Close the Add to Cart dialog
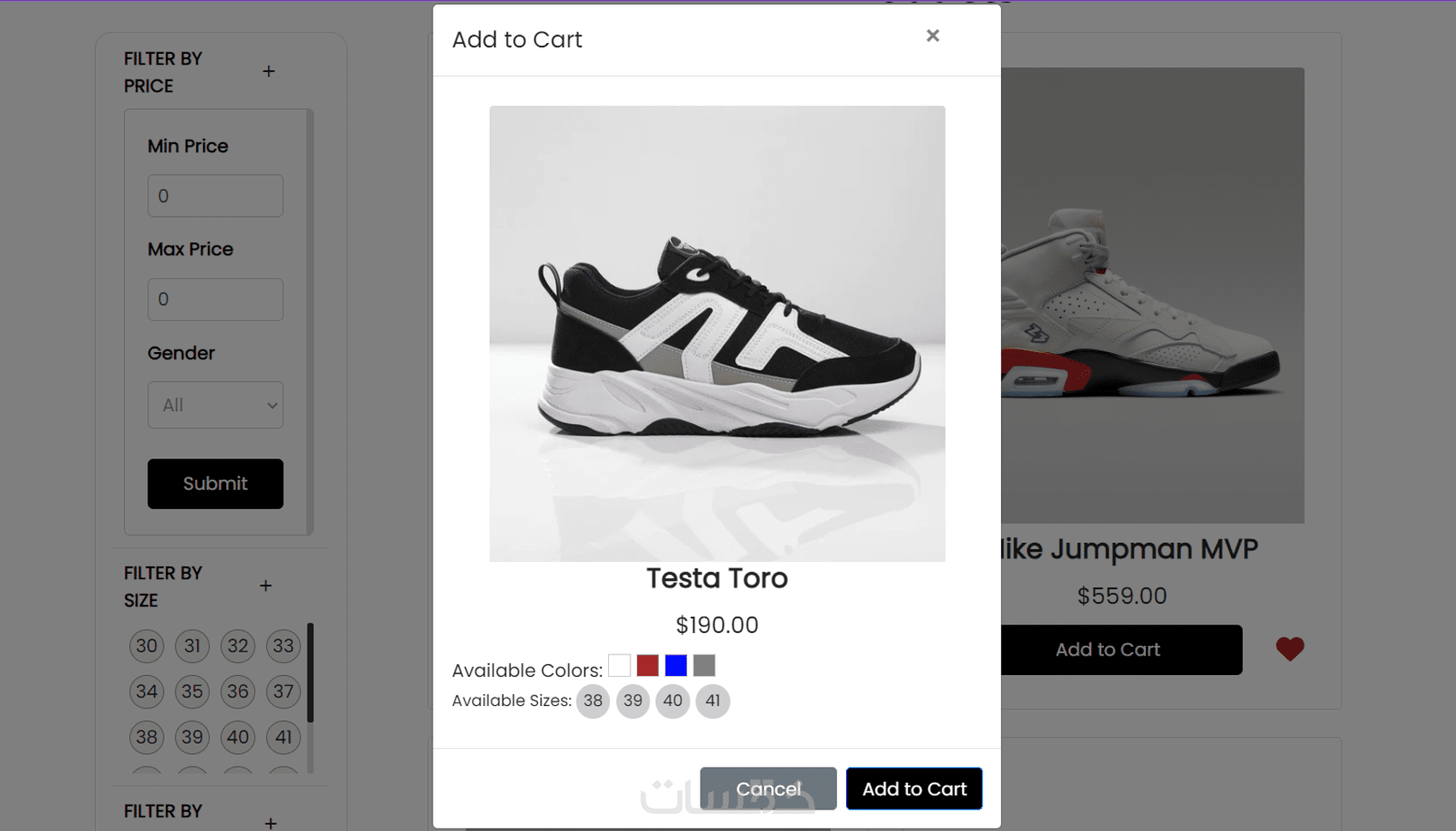The width and height of the screenshot is (1456, 831). (933, 36)
